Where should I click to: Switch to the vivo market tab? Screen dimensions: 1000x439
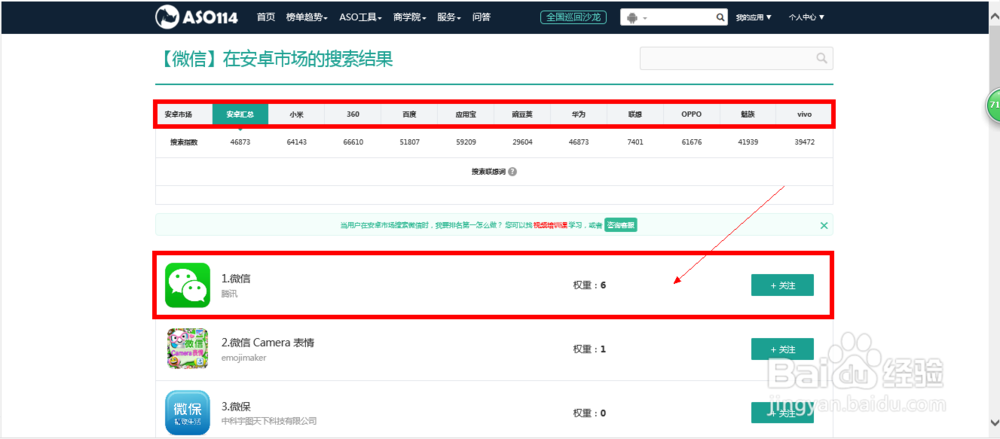tap(804, 115)
